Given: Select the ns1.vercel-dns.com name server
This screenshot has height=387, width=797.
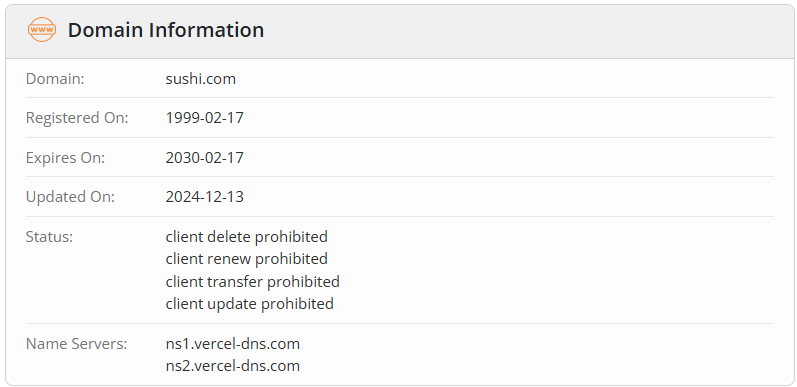Looking at the screenshot, I should [x=233, y=344].
